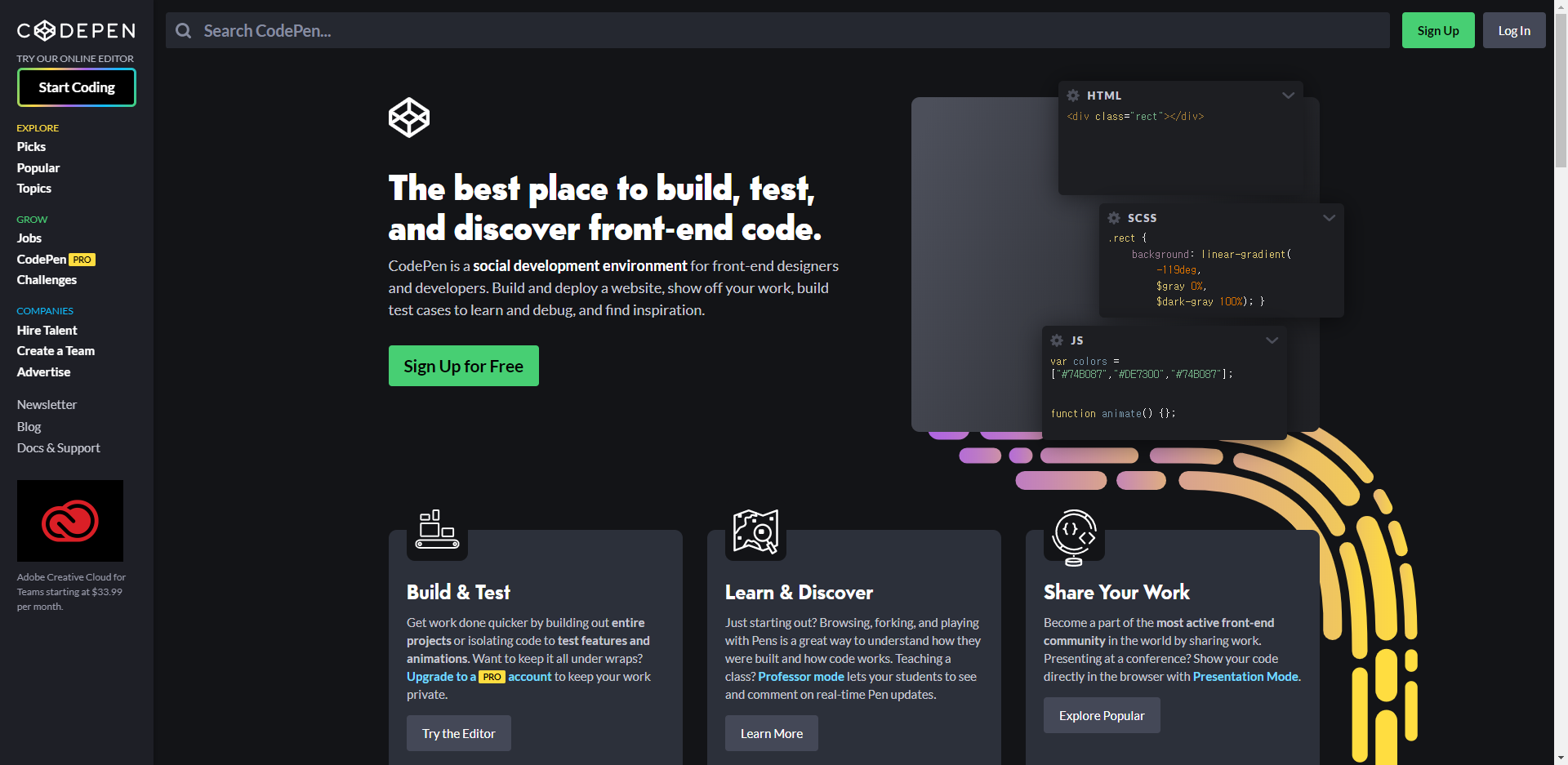
Task: Click the Log In button
Action: [x=1514, y=30]
